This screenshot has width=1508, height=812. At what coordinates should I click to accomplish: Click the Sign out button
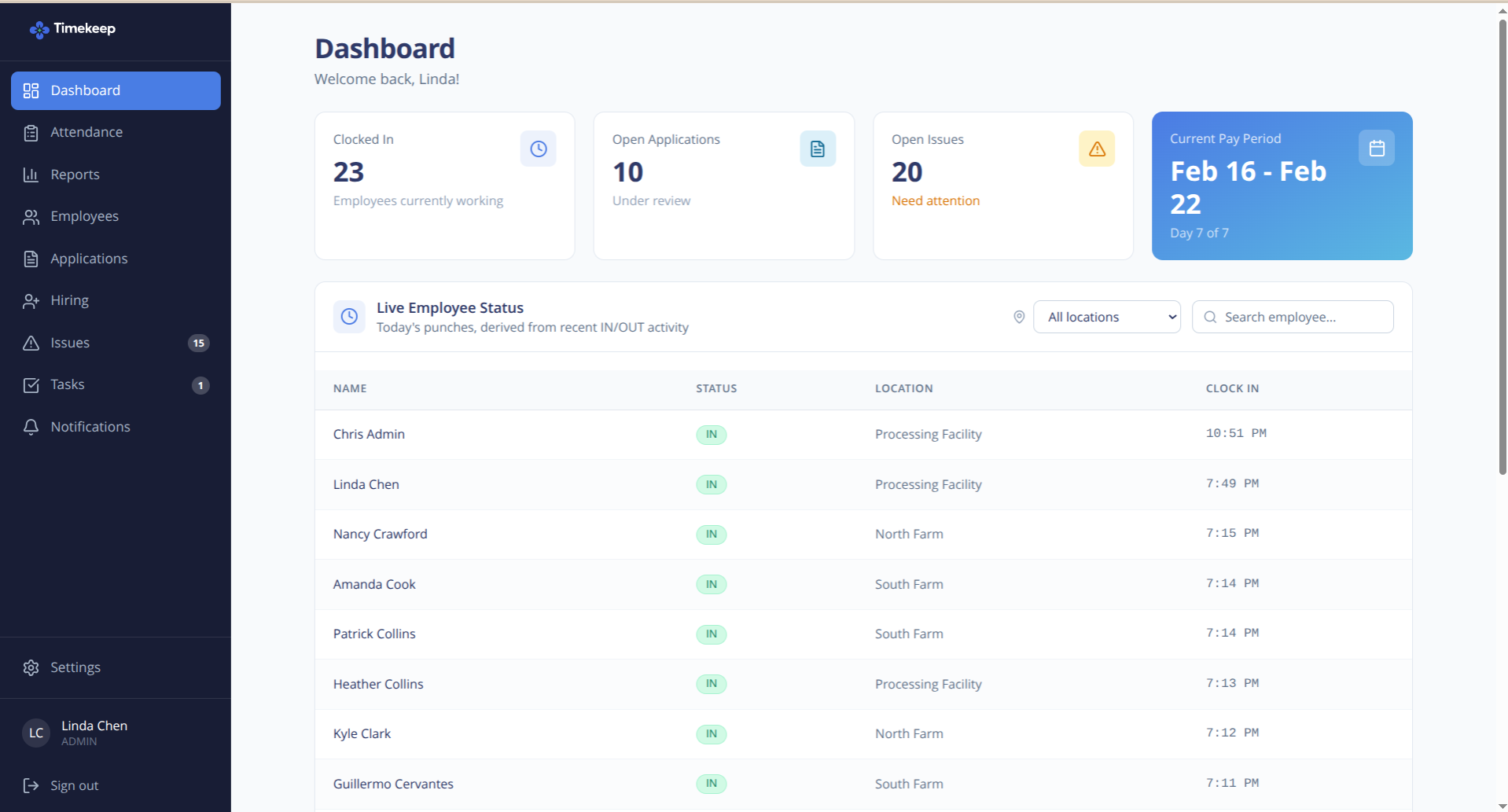[74, 784]
